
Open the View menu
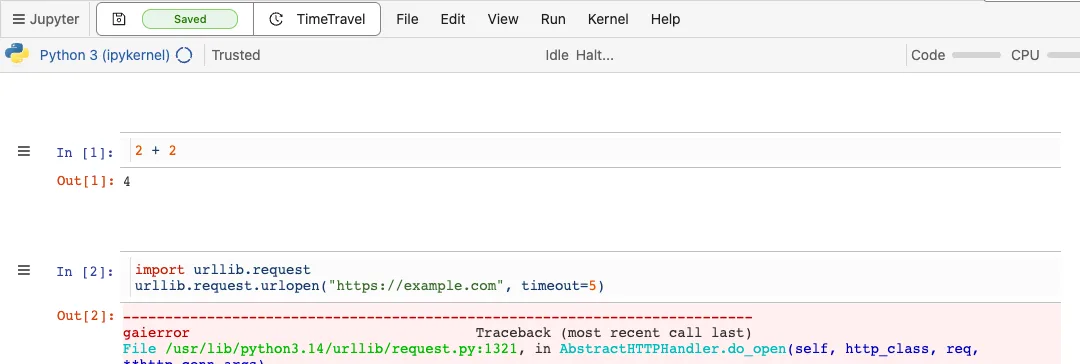(x=503, y=19)
